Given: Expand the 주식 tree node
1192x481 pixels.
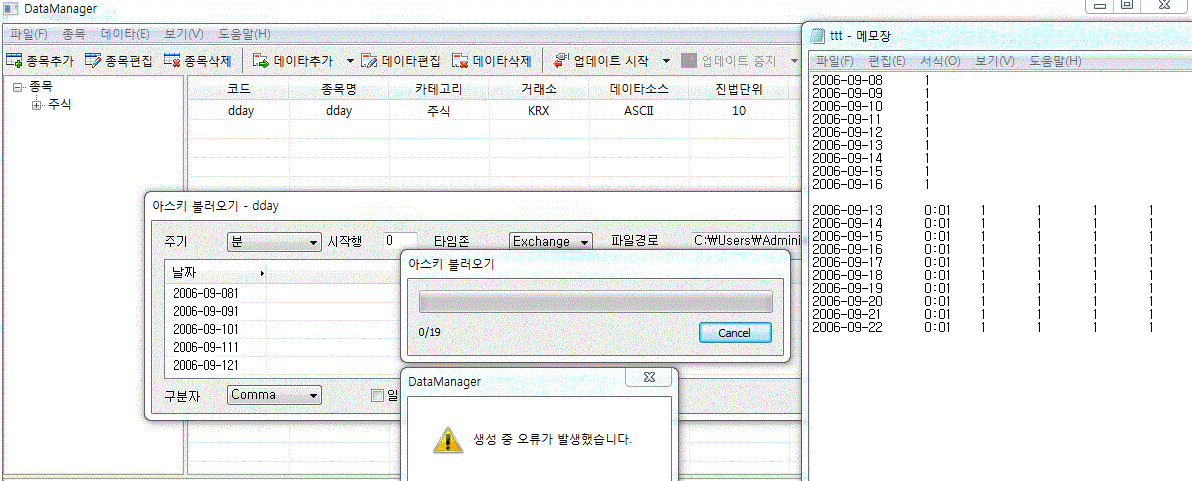Looking at the screenshot, I should [37, 105].
